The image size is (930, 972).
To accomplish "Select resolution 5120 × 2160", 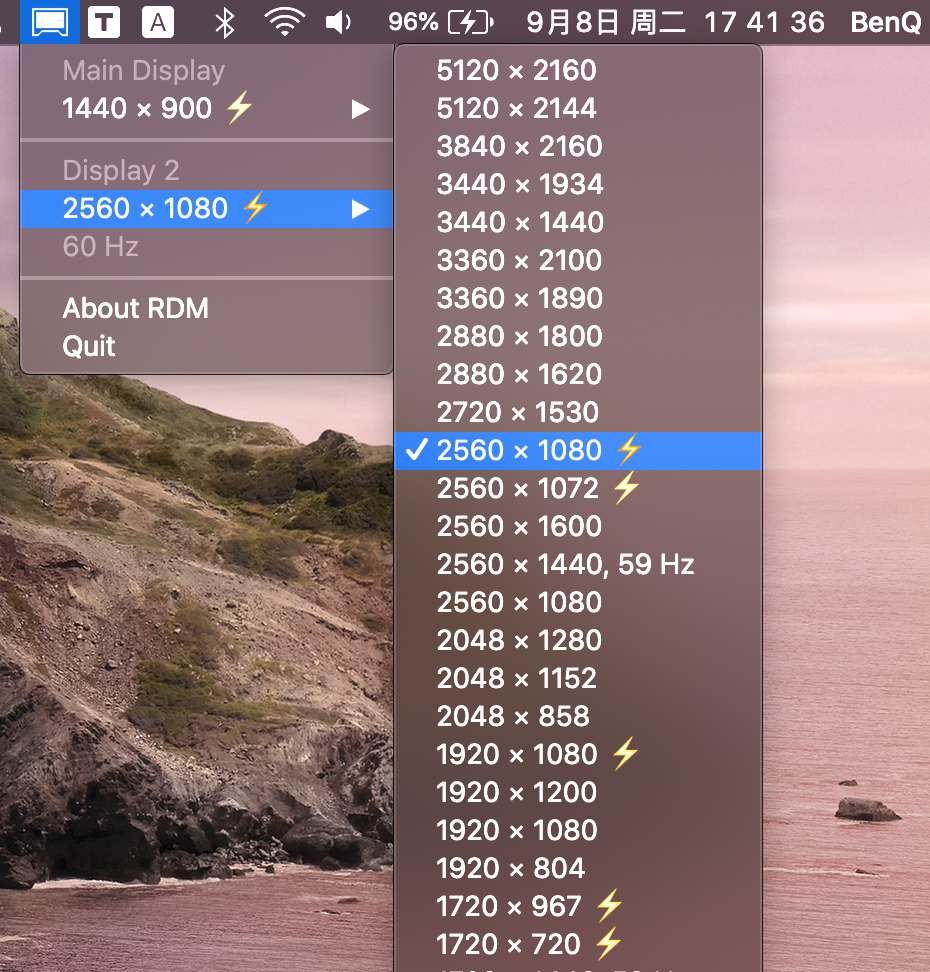I will click(x=578, y=70).
